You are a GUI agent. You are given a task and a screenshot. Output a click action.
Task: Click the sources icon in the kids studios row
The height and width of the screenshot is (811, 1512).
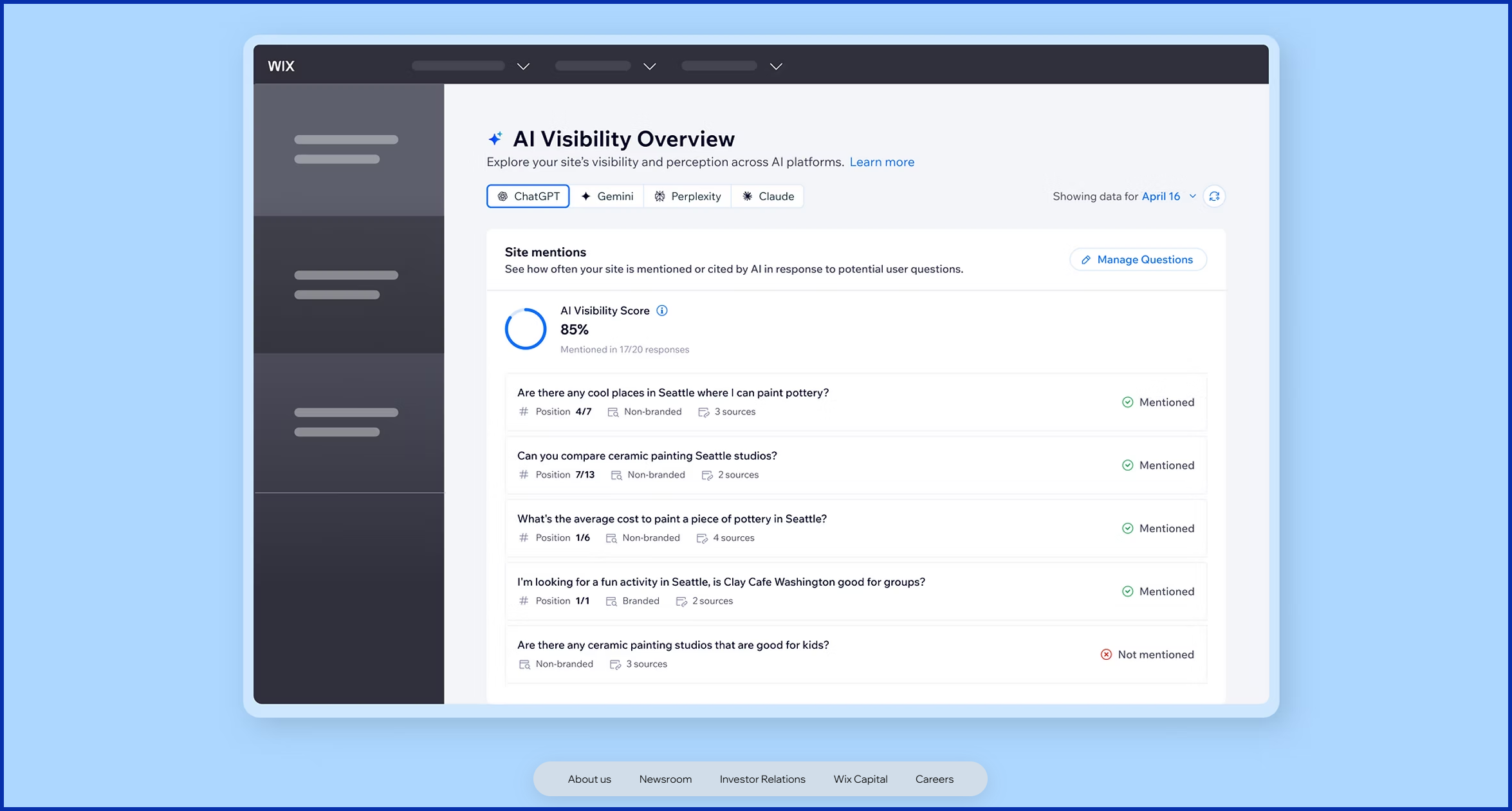pos(615,664)
